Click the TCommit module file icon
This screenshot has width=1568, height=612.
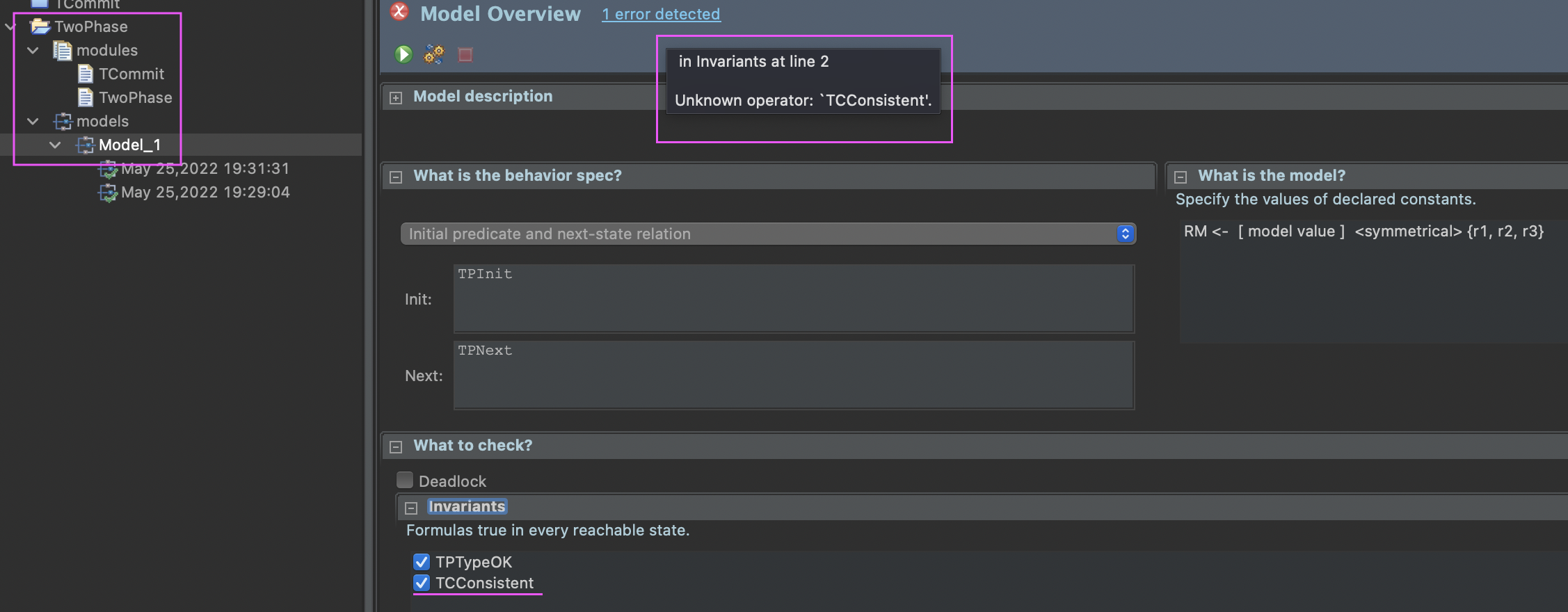point(86,74)
